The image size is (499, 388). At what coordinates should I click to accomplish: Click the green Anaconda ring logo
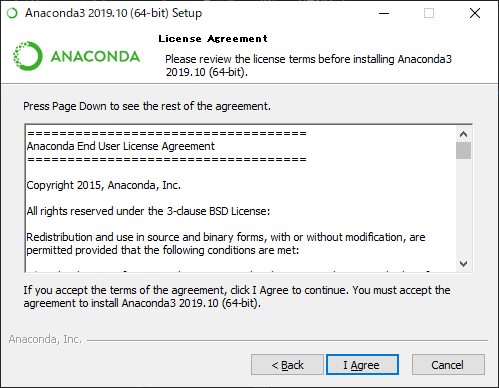pos(28,56)
